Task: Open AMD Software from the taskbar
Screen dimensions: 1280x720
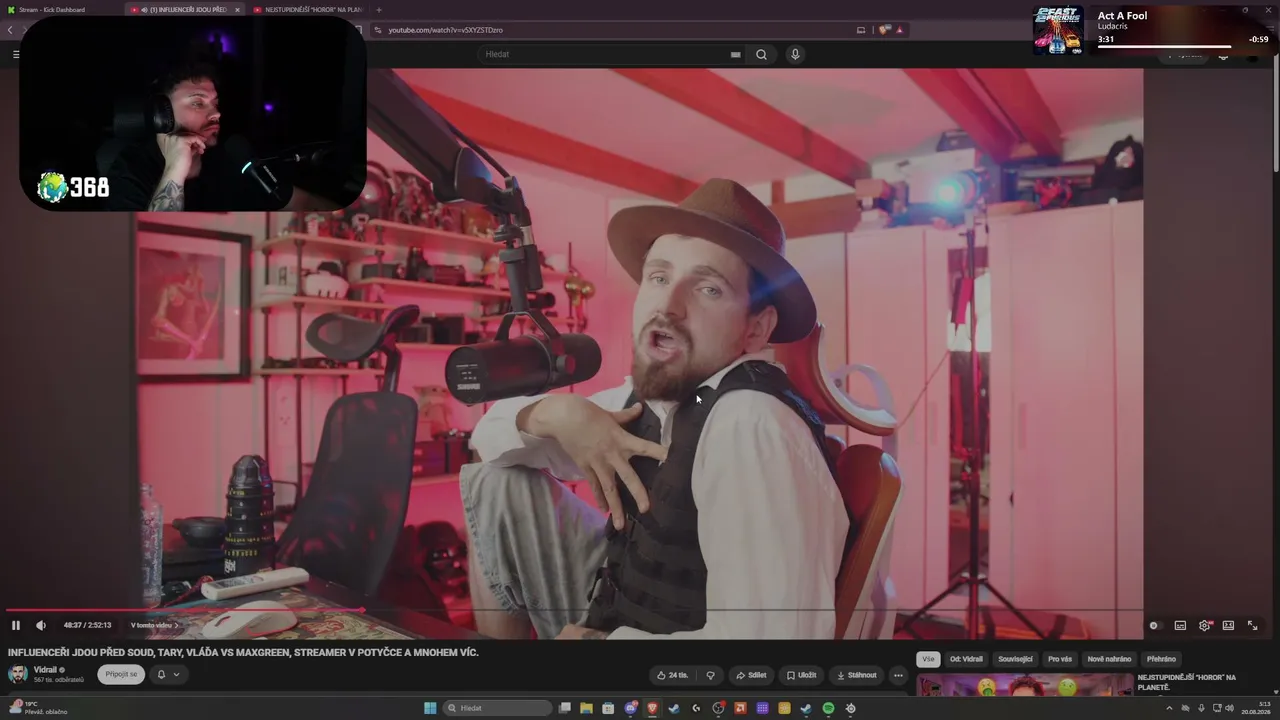Action: point(740,708)
